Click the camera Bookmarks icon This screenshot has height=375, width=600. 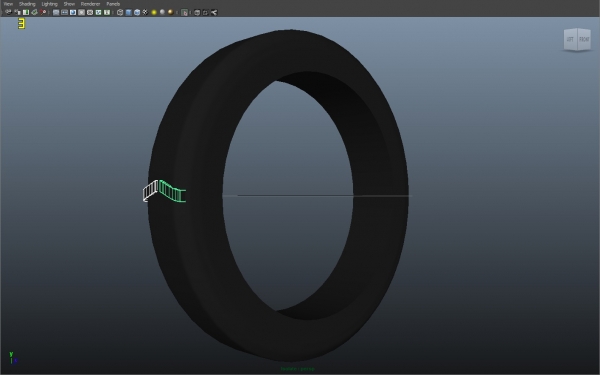[x=26, y=12]
